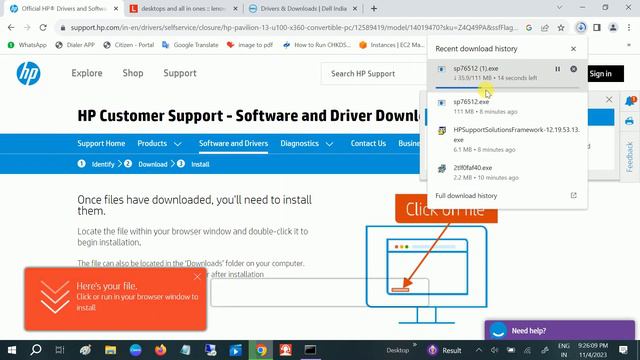640x360 pixels.
Task: Open Task View on the taskbar
Action: pos(60,350)
